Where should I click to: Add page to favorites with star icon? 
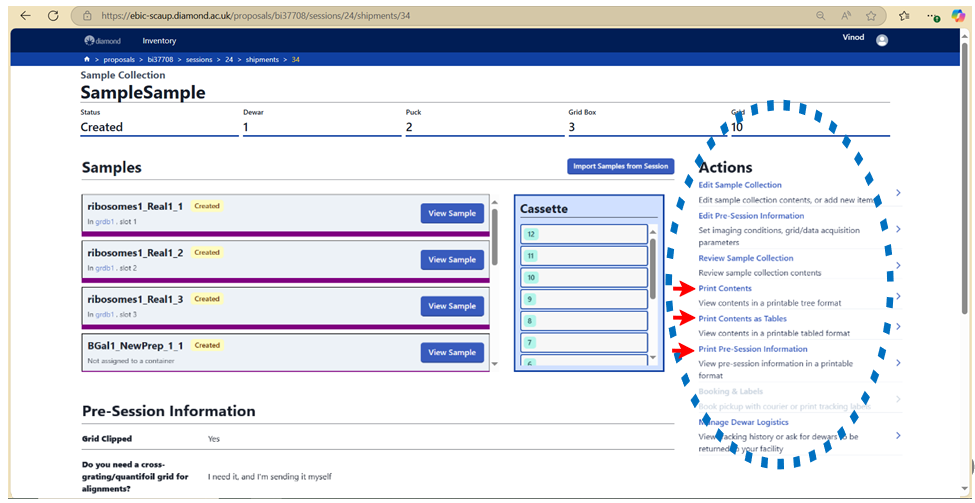point(871,16)
